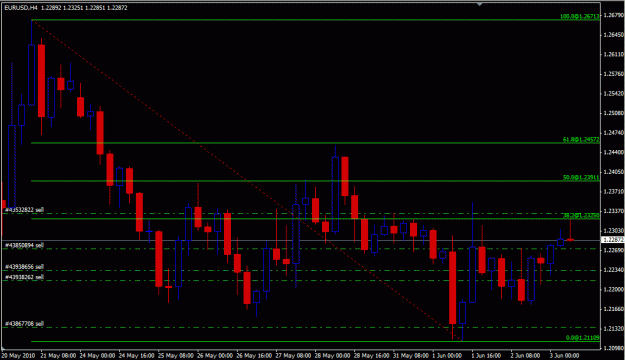Click the 1.22000 price axis value
Screen dimensions: 625x360
click(614, 289)
